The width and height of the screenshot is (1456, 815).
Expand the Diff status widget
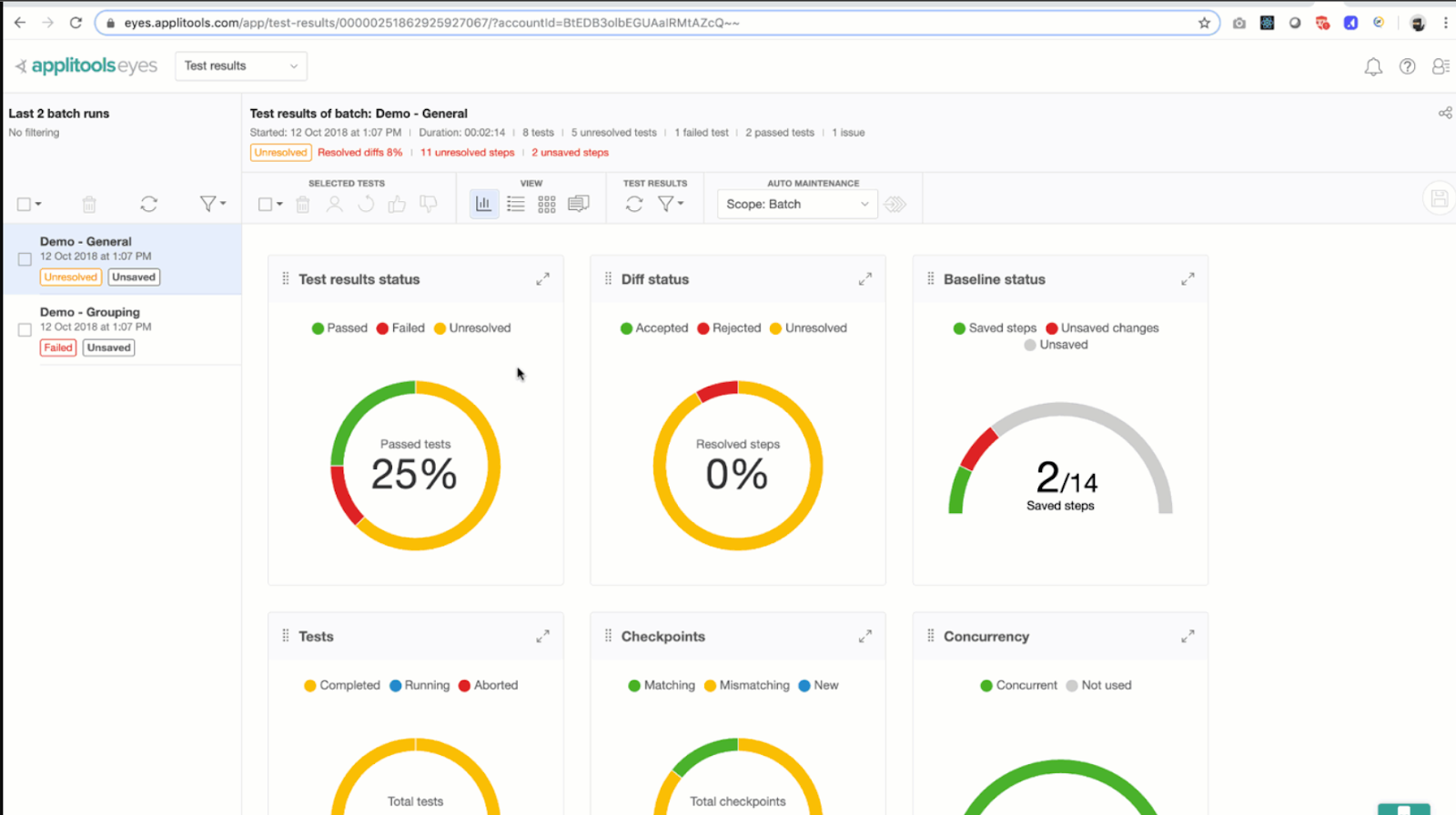[x=864, y=279]
